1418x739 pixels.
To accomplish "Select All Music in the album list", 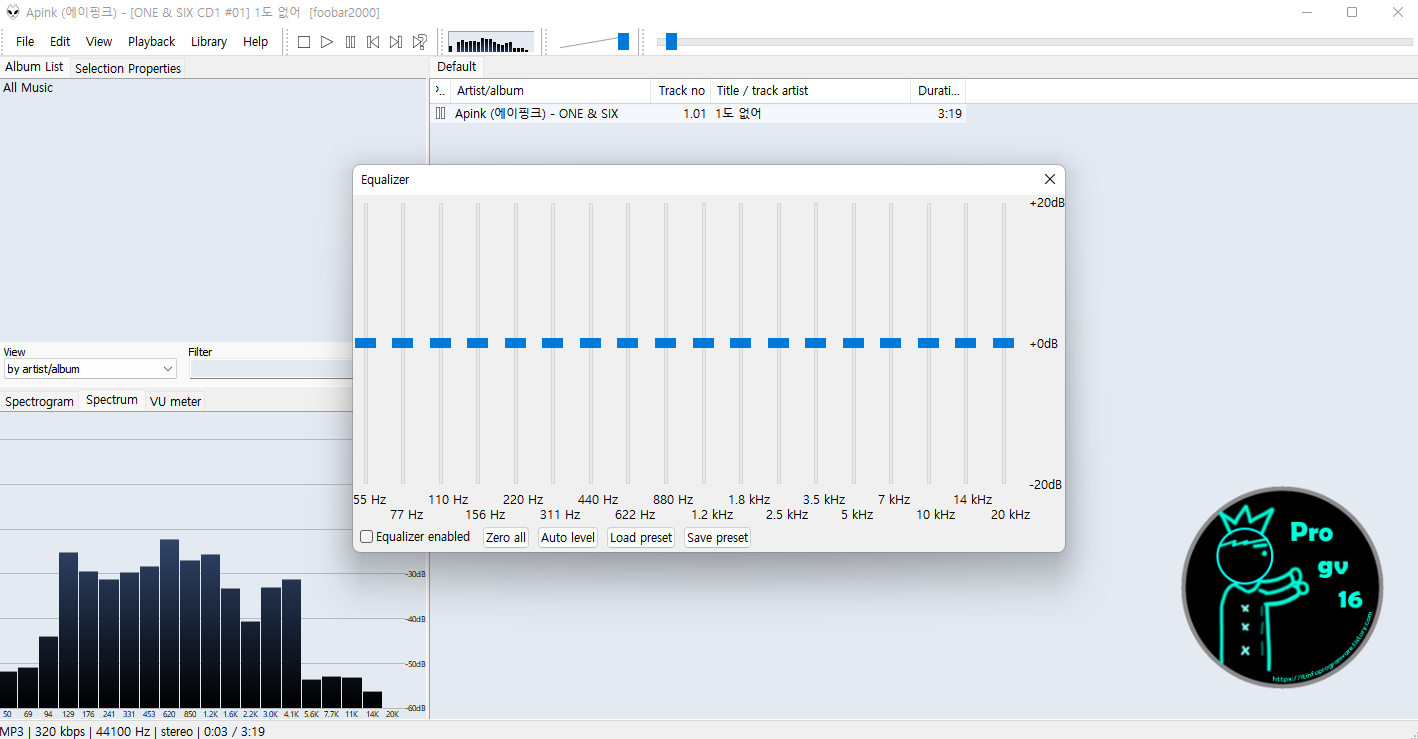I will 28,88.
